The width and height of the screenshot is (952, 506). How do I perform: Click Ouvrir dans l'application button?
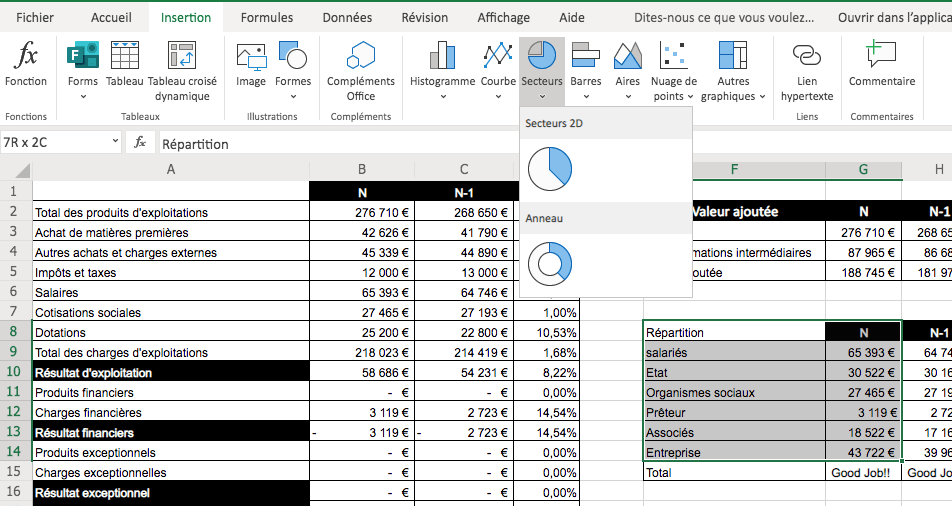[894, 18]
